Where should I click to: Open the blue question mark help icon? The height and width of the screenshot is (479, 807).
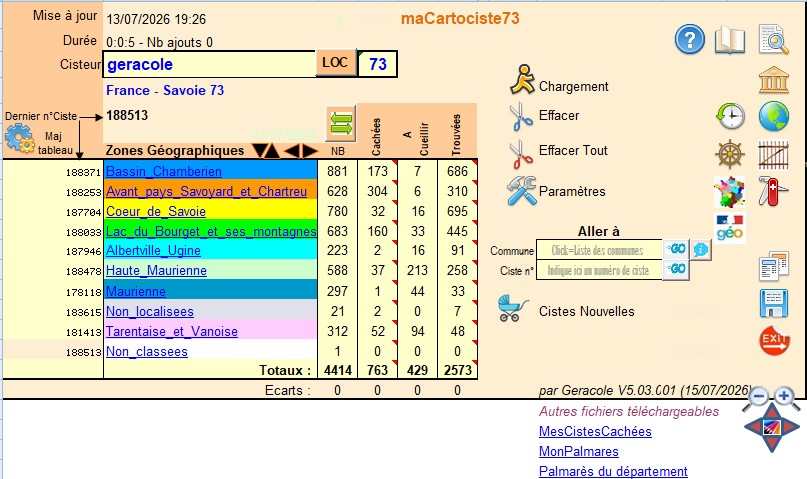click(x=689, y=39)
